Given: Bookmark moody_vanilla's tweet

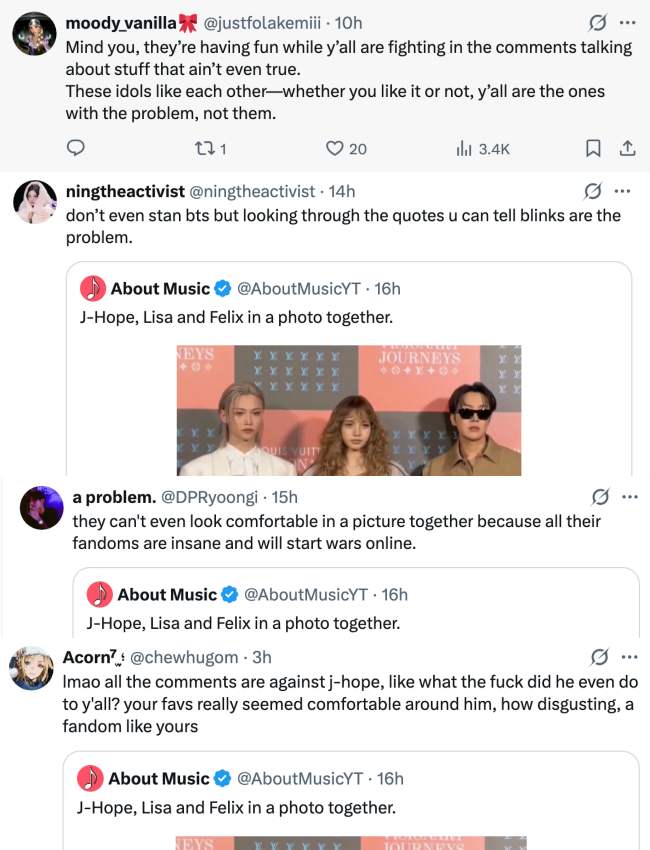Looking at the screenshot, I should pyautogui.click(x=592, y=148).
